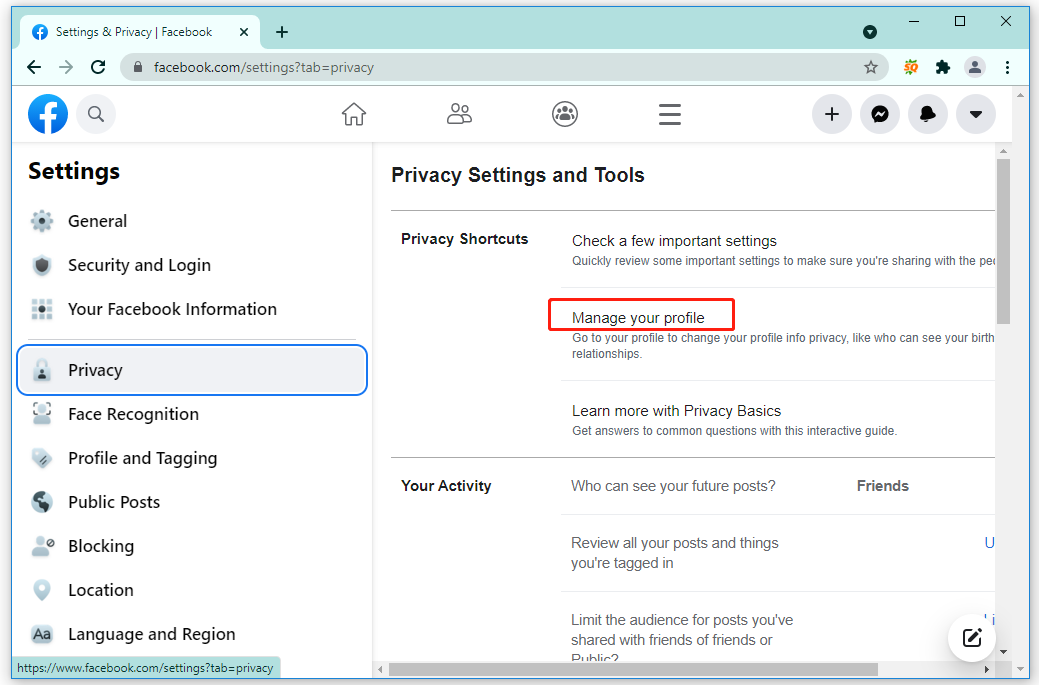Click 'Check a few important settings'

(x=674, y=241)
